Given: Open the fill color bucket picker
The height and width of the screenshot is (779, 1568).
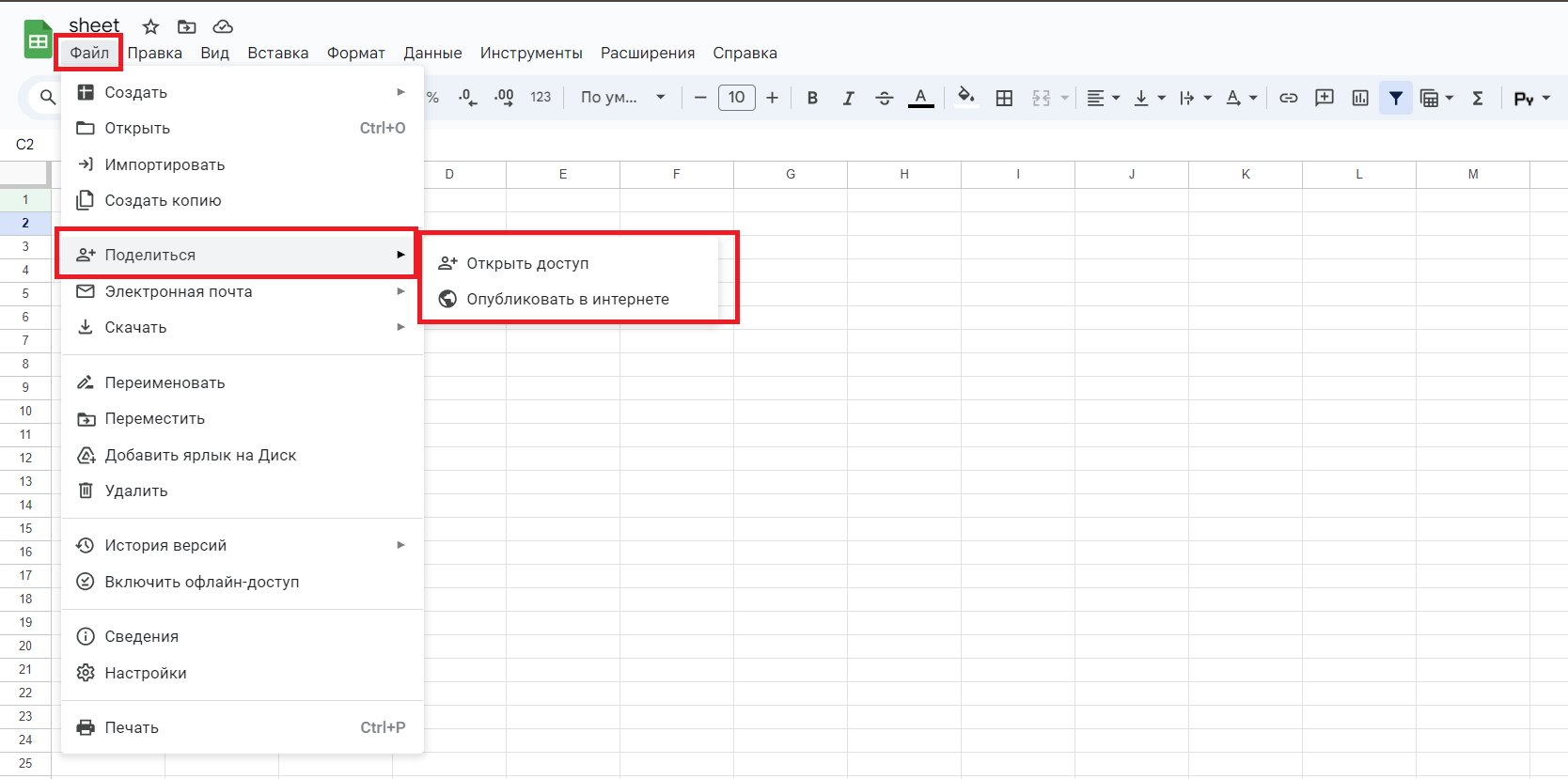Looking at the screenshot, I should coord(965,98).
